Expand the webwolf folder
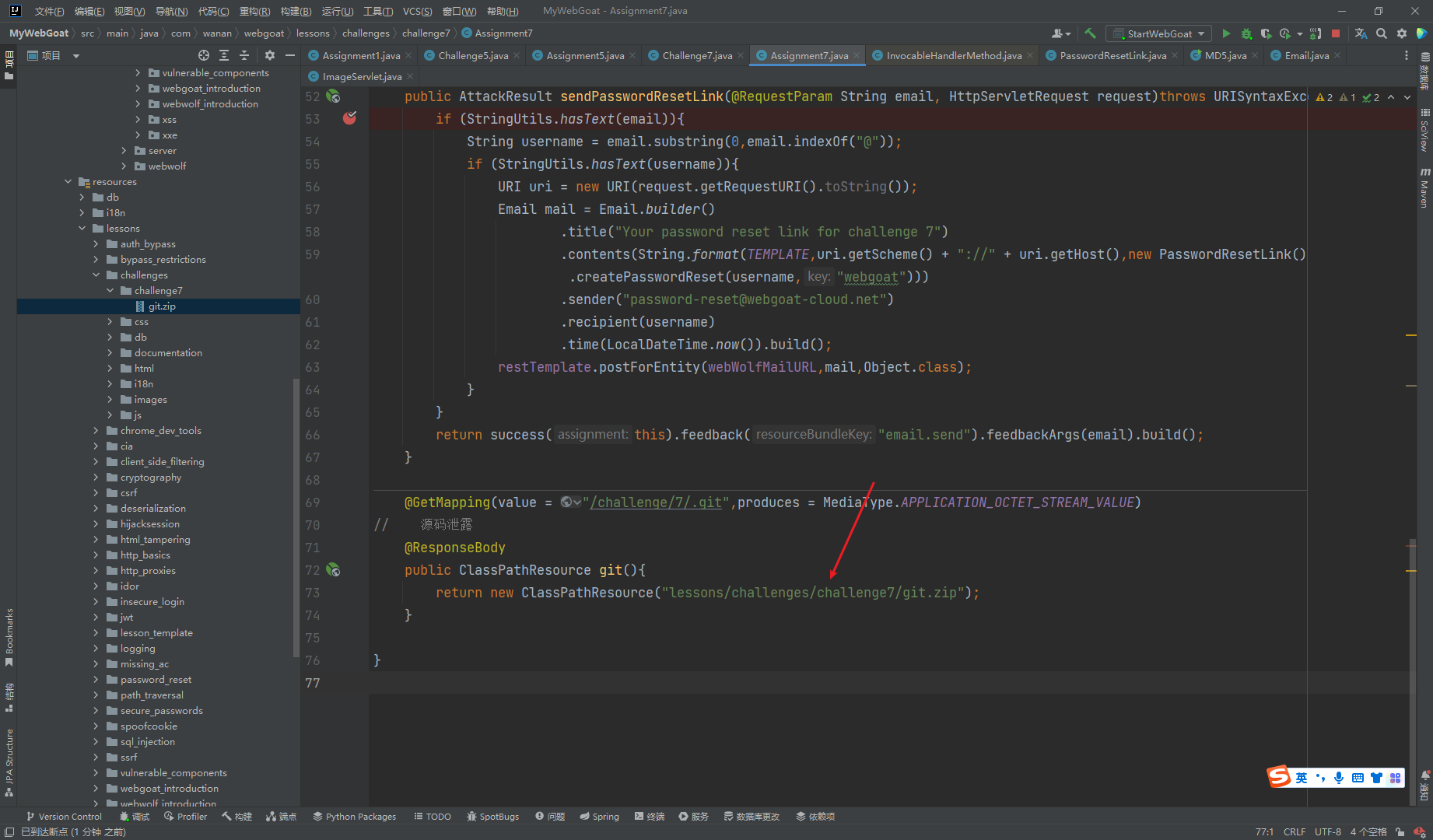The image size is (1433, 840). pos(124,166)
